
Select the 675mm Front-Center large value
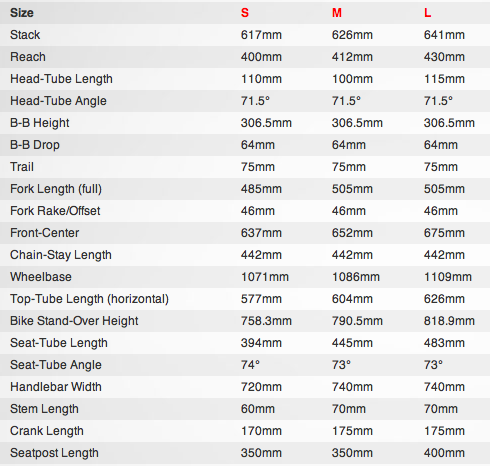click(x=444, y=233)
